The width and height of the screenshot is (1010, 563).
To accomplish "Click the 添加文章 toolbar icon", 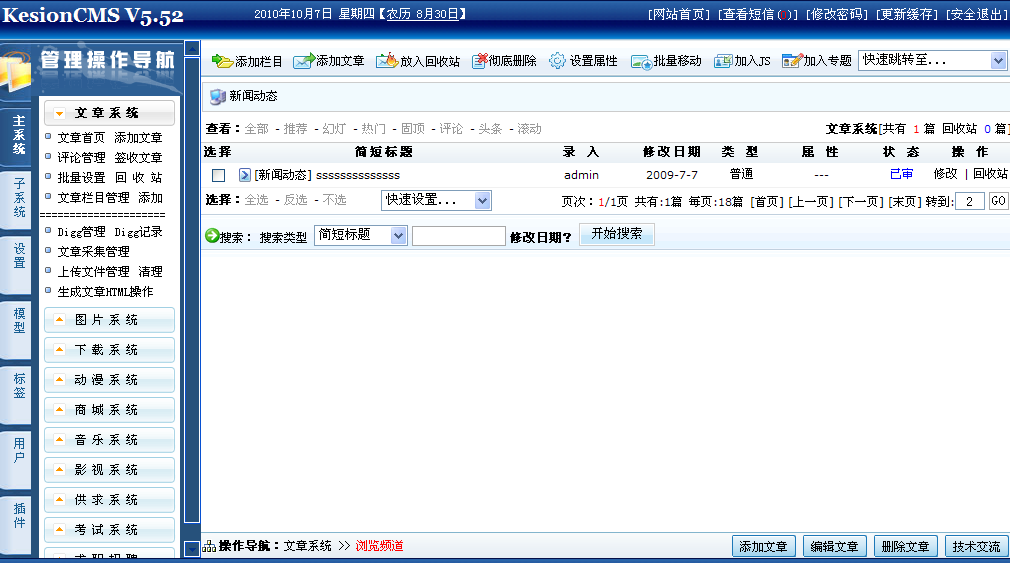I will (x=304, y=61).
